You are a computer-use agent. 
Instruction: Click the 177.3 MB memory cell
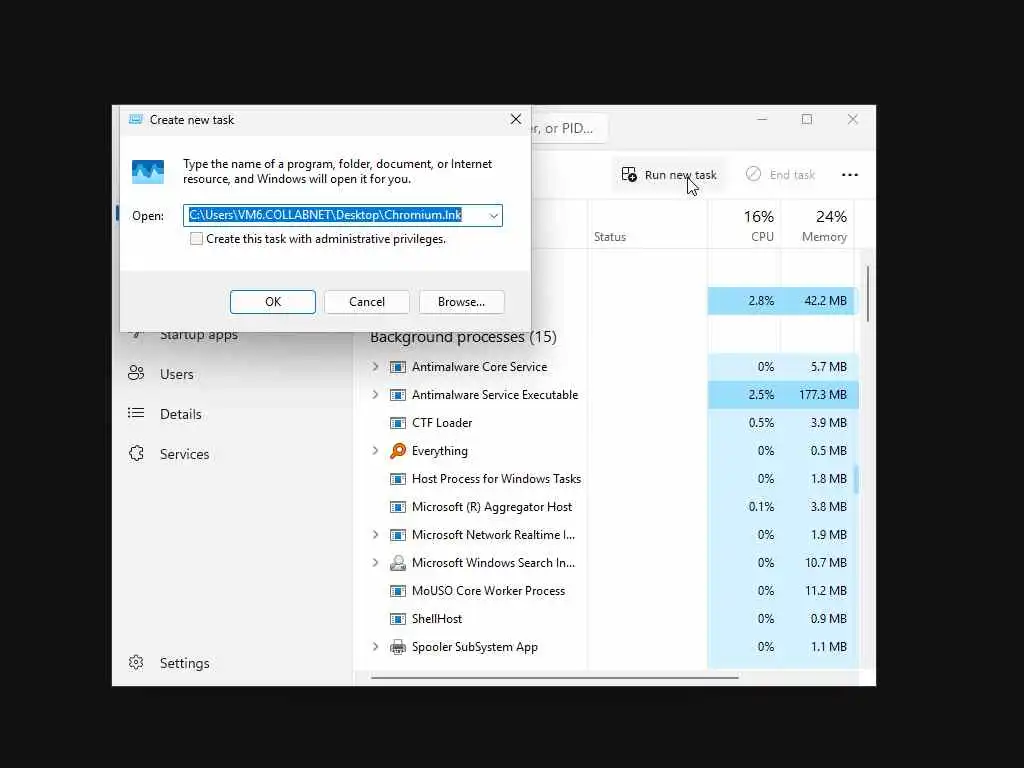[822, 394]
